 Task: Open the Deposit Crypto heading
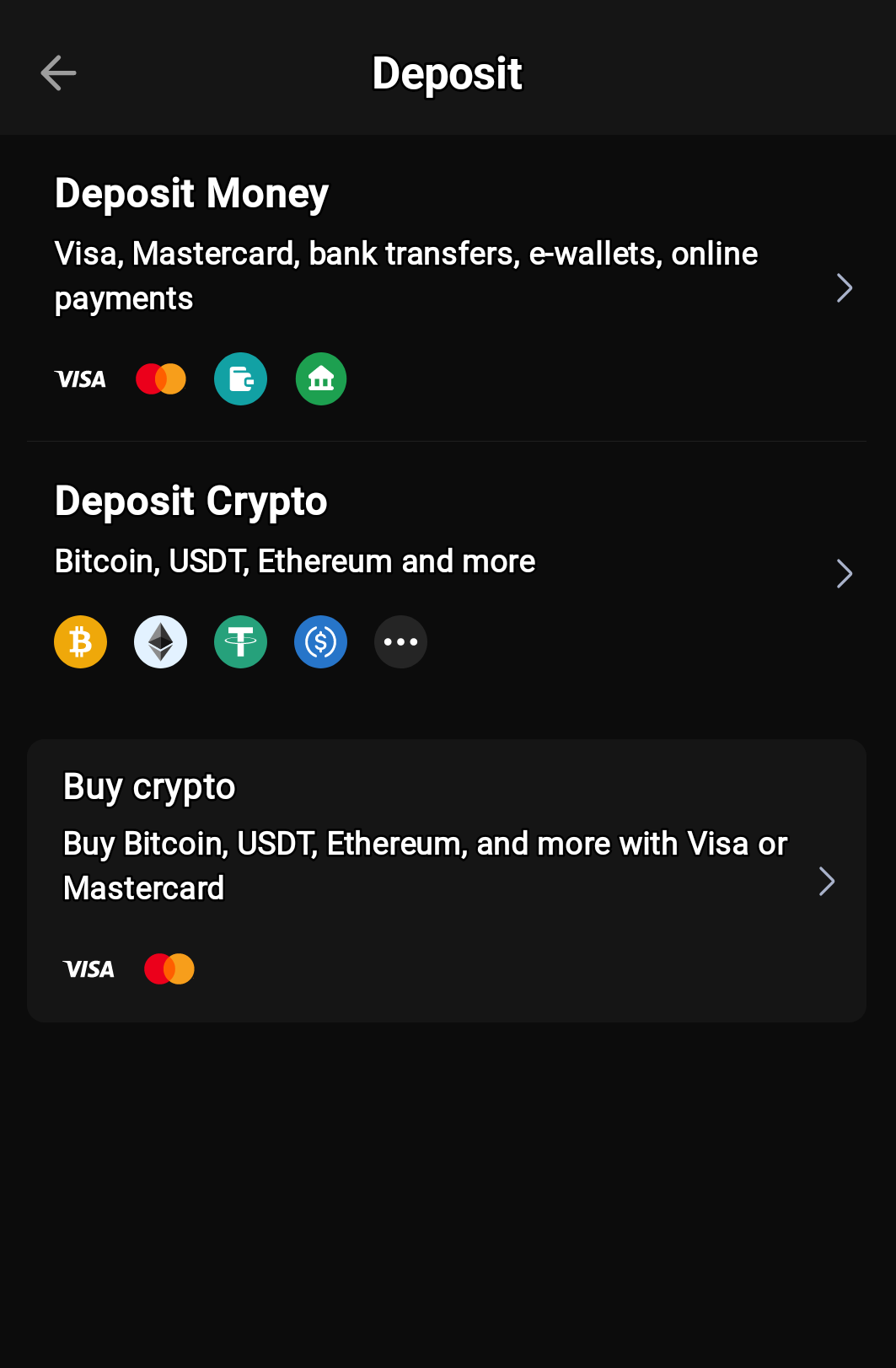tap(190, 502)
